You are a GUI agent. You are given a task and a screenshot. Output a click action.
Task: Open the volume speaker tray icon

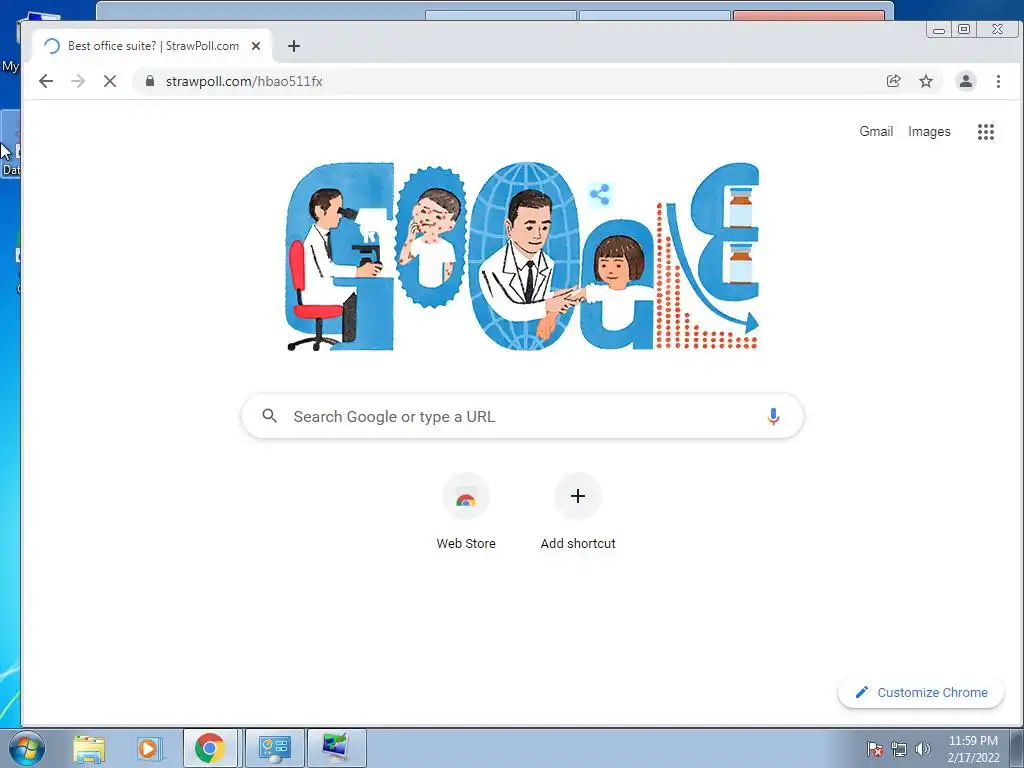pyautogui.click(x=923, y=749)
